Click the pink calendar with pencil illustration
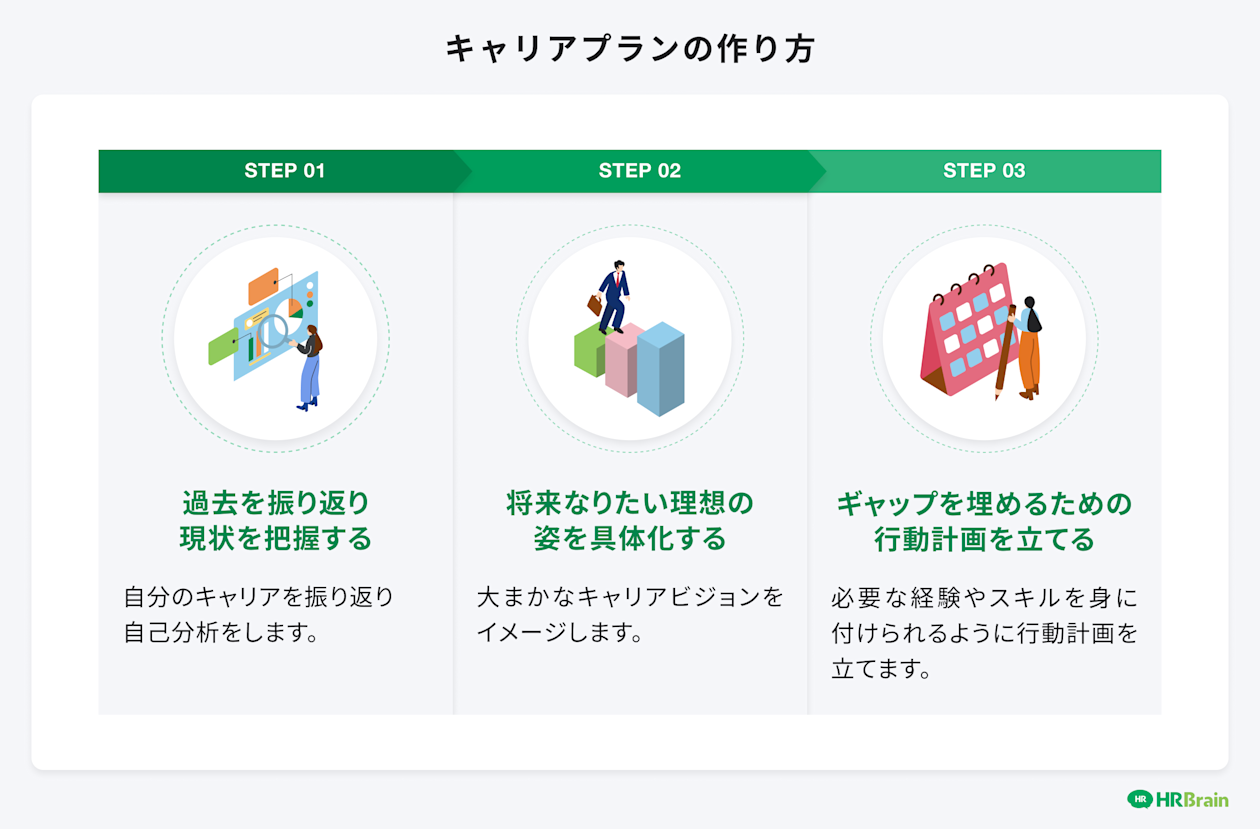 pos(982,332)
